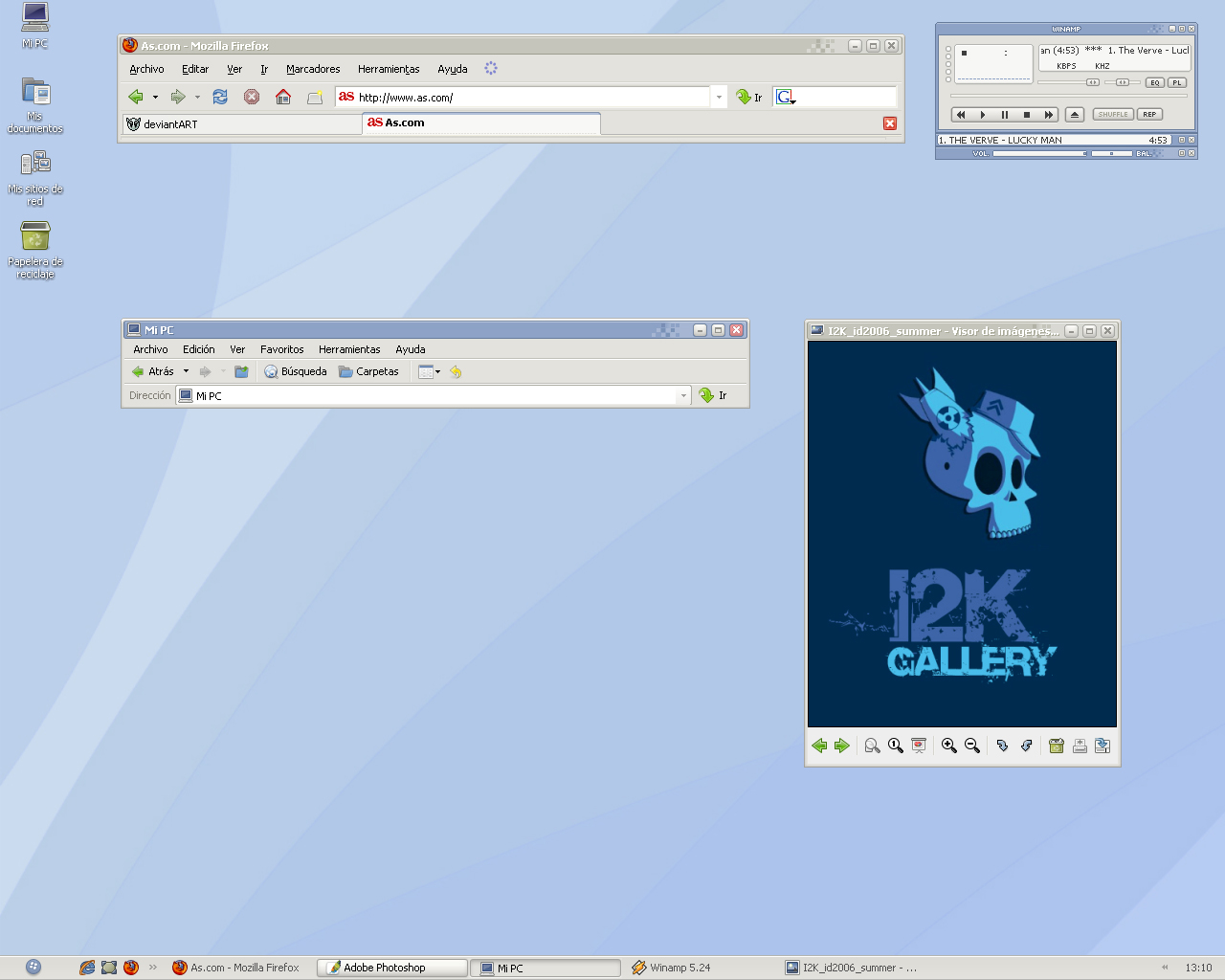Click Búsqueda search button in Mi PC
Viewport: 1225px width, 980px height.
(296, 371)
